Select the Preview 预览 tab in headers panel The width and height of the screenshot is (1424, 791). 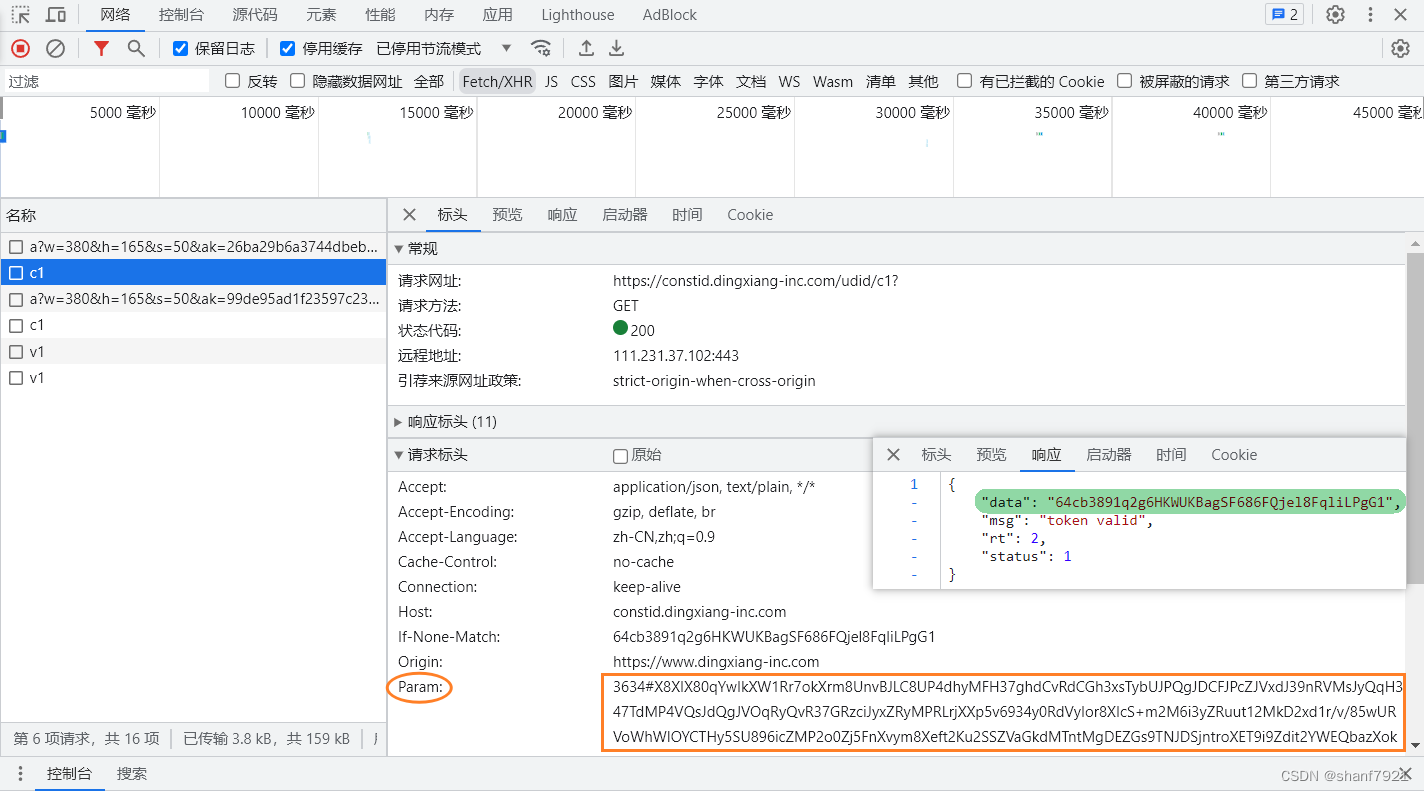click(507, 215)
